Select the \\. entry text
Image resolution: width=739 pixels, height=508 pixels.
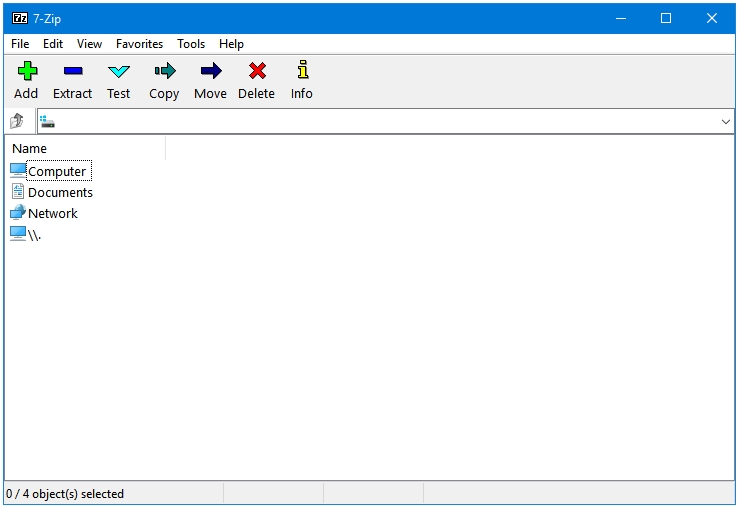(34, 235)
